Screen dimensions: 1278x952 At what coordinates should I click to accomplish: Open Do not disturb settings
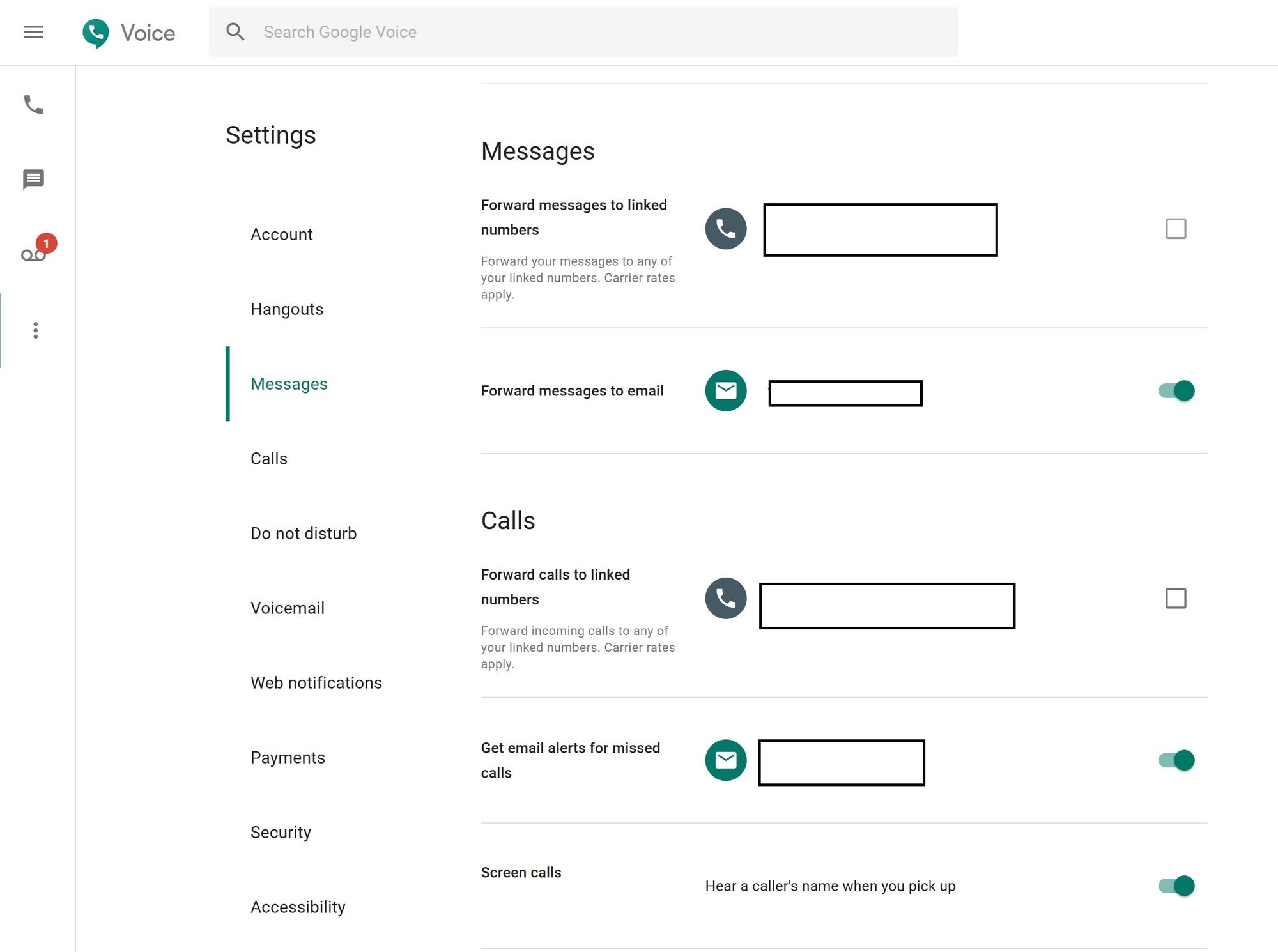point(303,533)
